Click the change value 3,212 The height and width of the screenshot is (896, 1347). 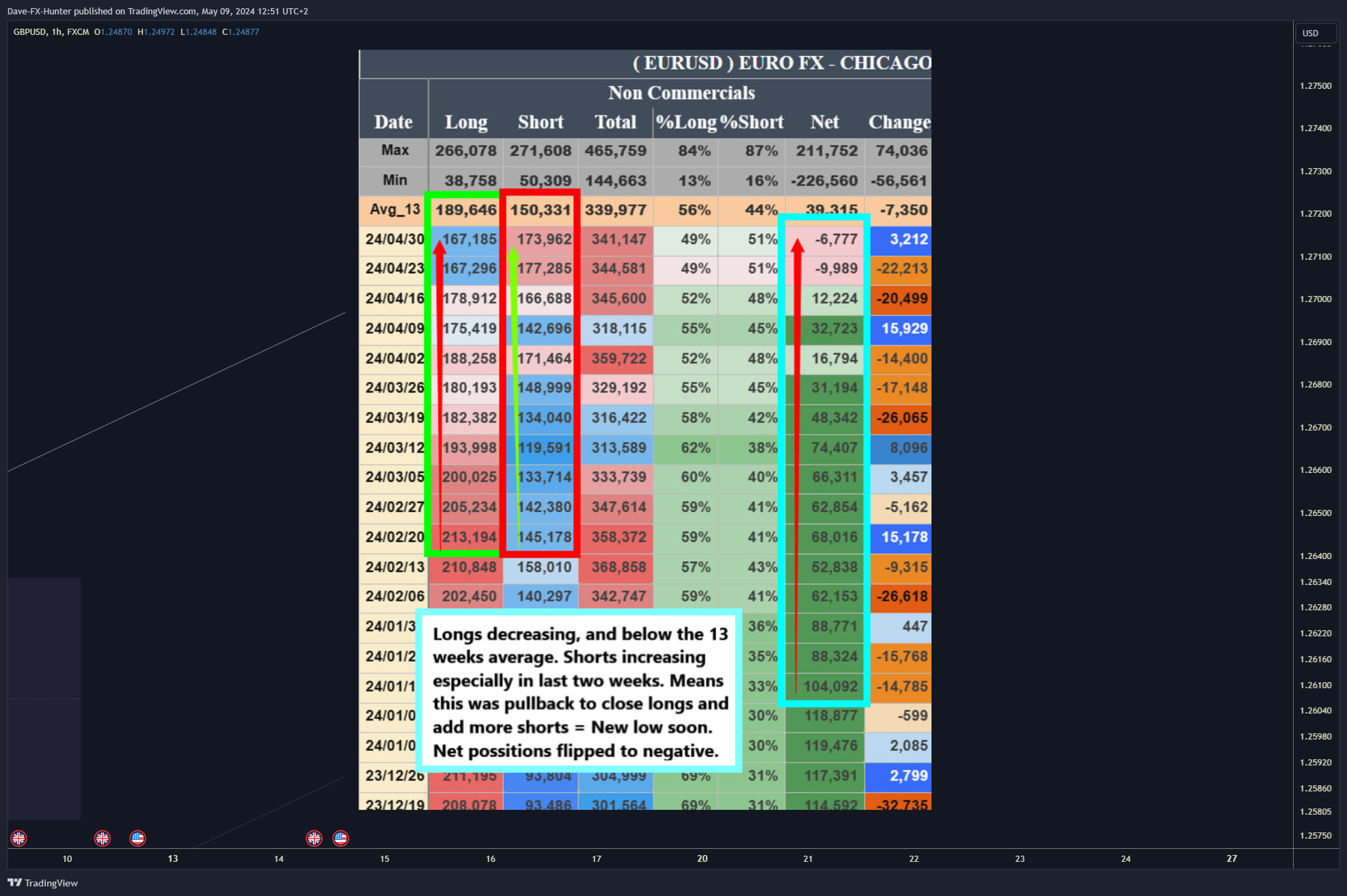908,239
